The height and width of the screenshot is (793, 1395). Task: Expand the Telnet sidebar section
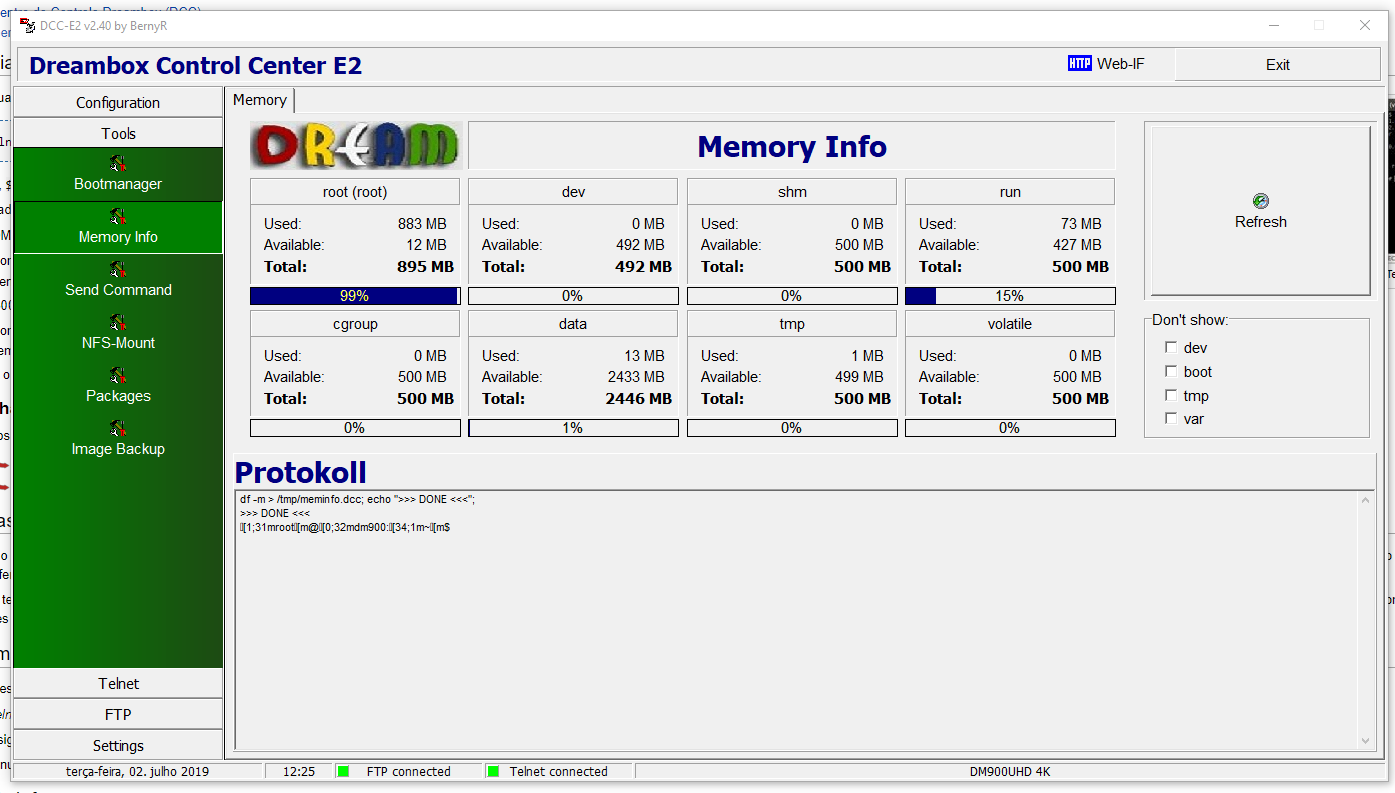(118, 684)
